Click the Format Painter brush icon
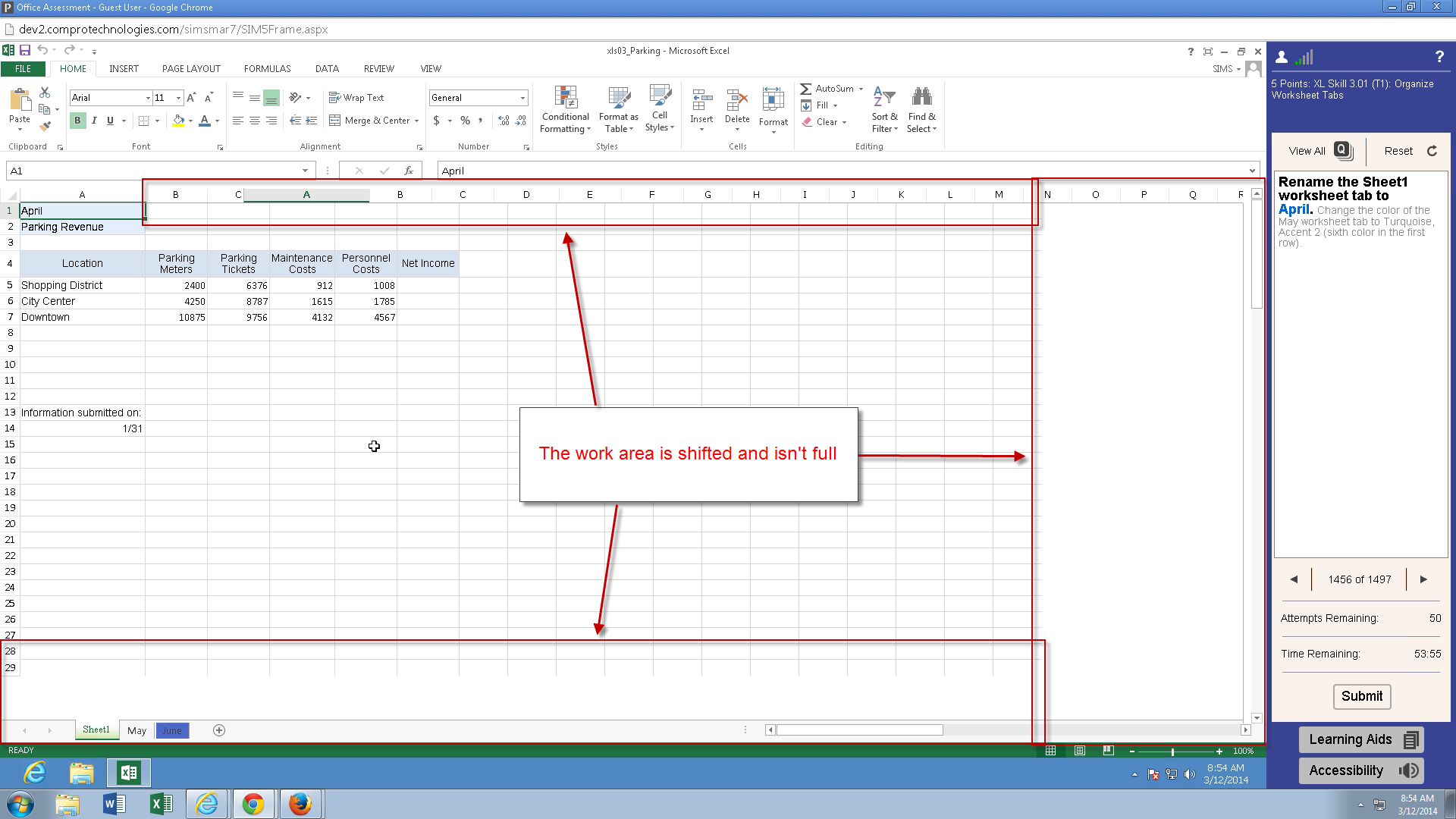The image size is (1456, 819). tap(45, 127)
